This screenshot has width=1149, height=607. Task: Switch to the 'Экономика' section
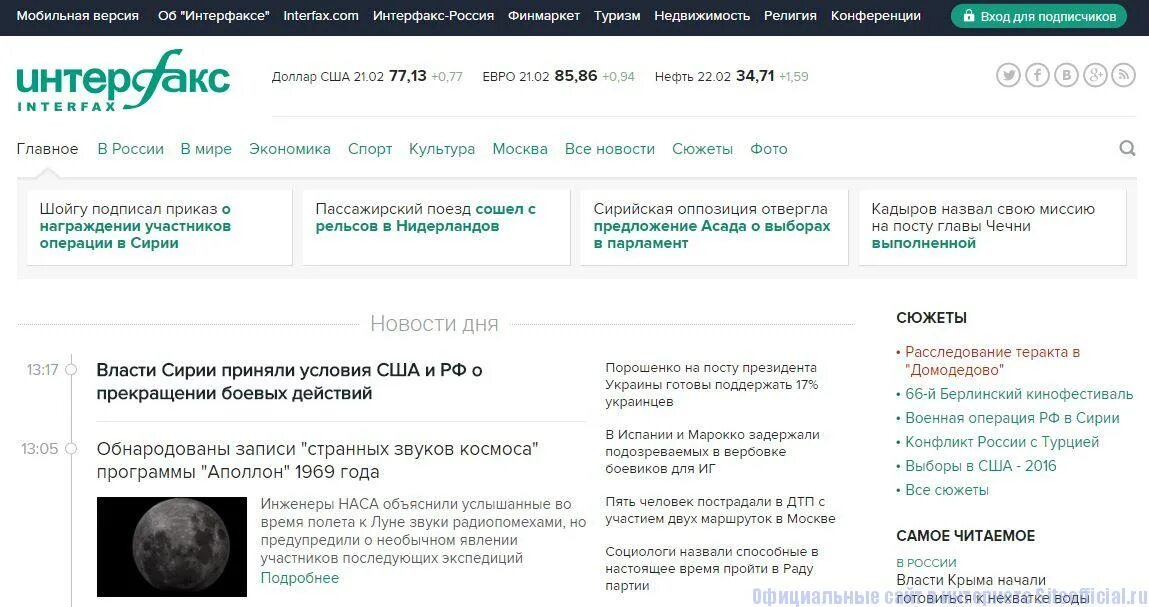coord(289,149)
